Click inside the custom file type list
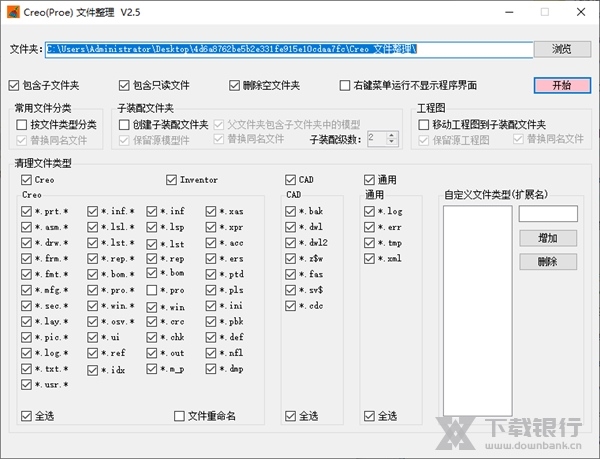The height and width of the screenshot is (459, 600). (x=478, y=311)
